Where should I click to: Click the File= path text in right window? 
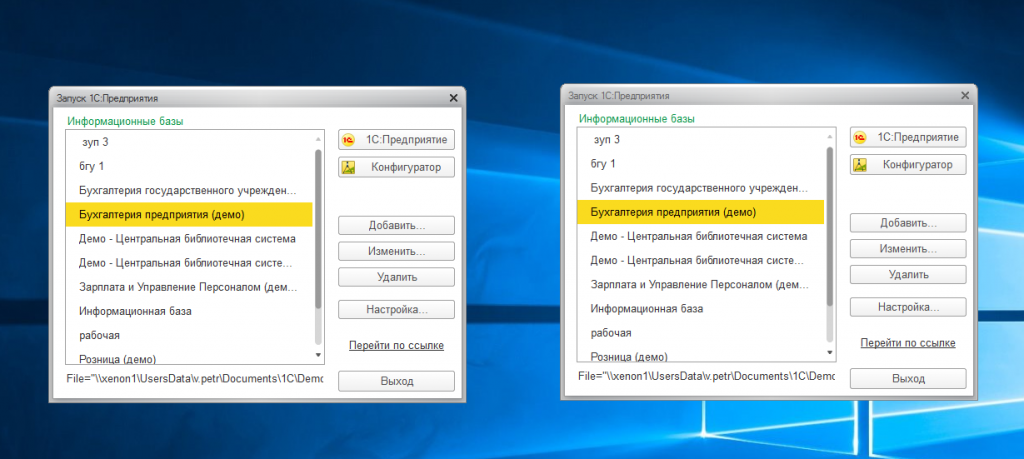tap(706, 376)
